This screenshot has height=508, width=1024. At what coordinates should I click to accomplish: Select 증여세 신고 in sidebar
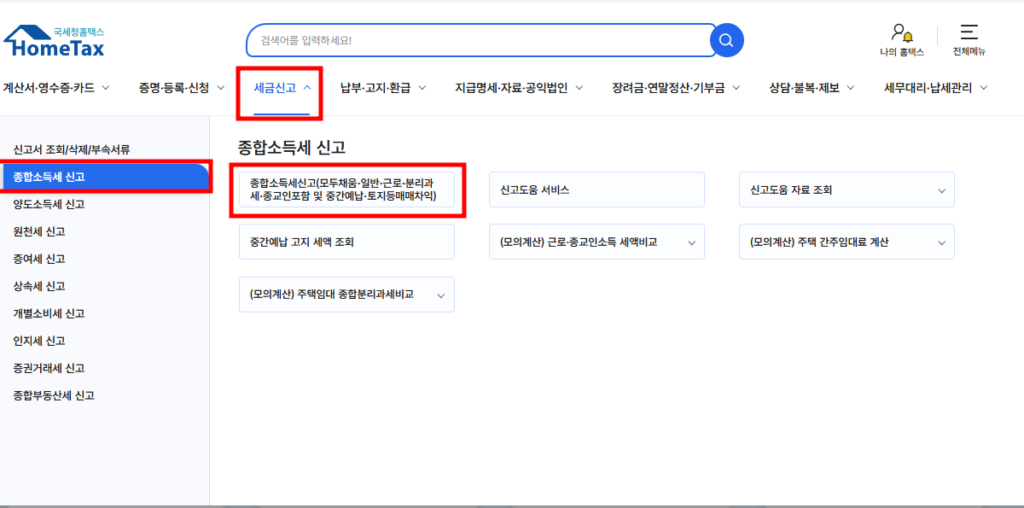point(39,259)
